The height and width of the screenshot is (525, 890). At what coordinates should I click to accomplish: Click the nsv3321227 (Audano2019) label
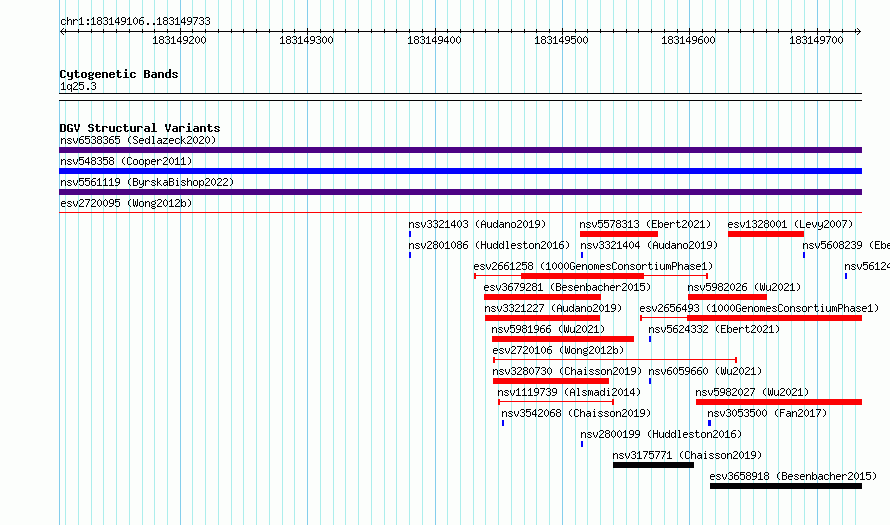tap(553, 308)
